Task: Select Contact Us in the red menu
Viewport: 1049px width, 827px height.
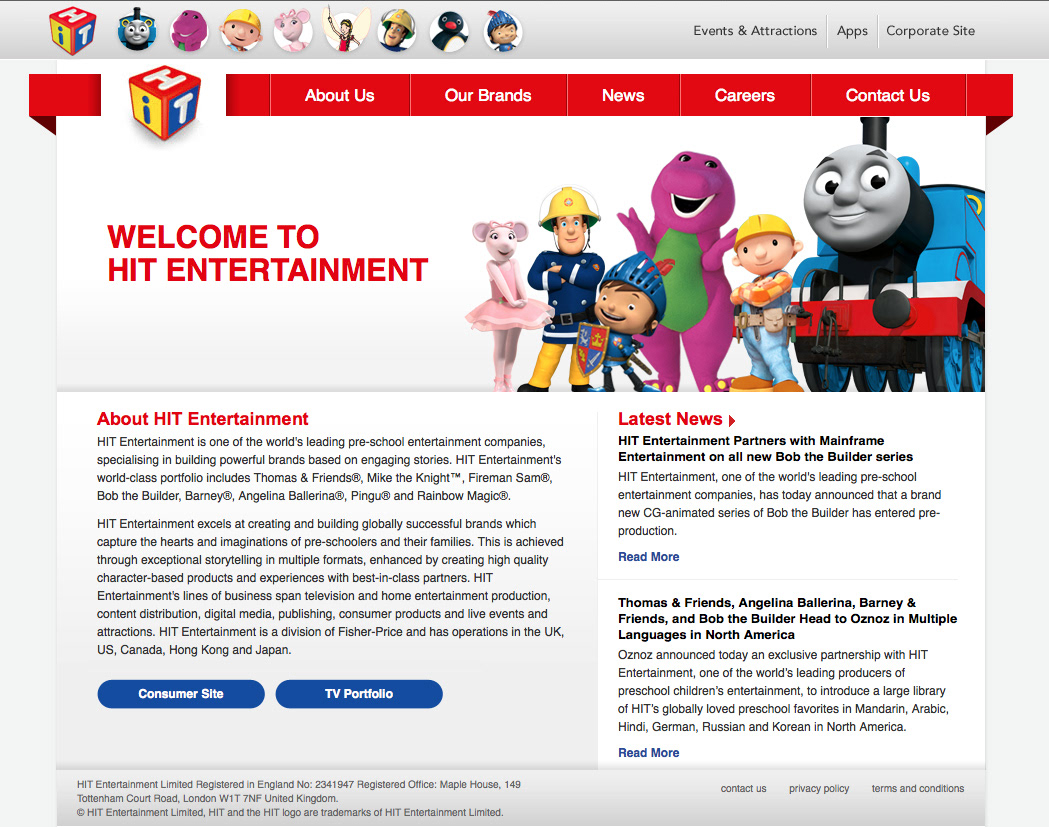Action: [x=888, y=95]
